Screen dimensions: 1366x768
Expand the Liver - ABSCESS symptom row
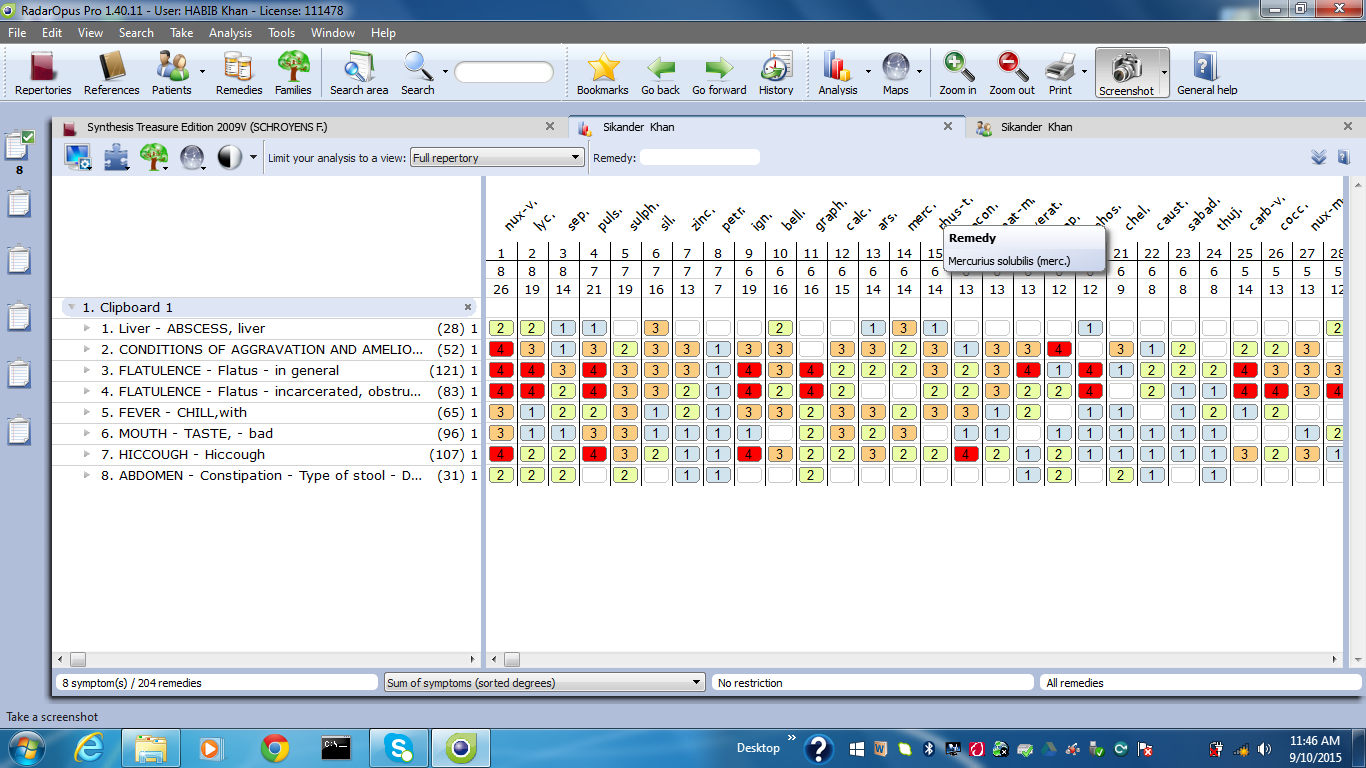(x=87, y=329)
